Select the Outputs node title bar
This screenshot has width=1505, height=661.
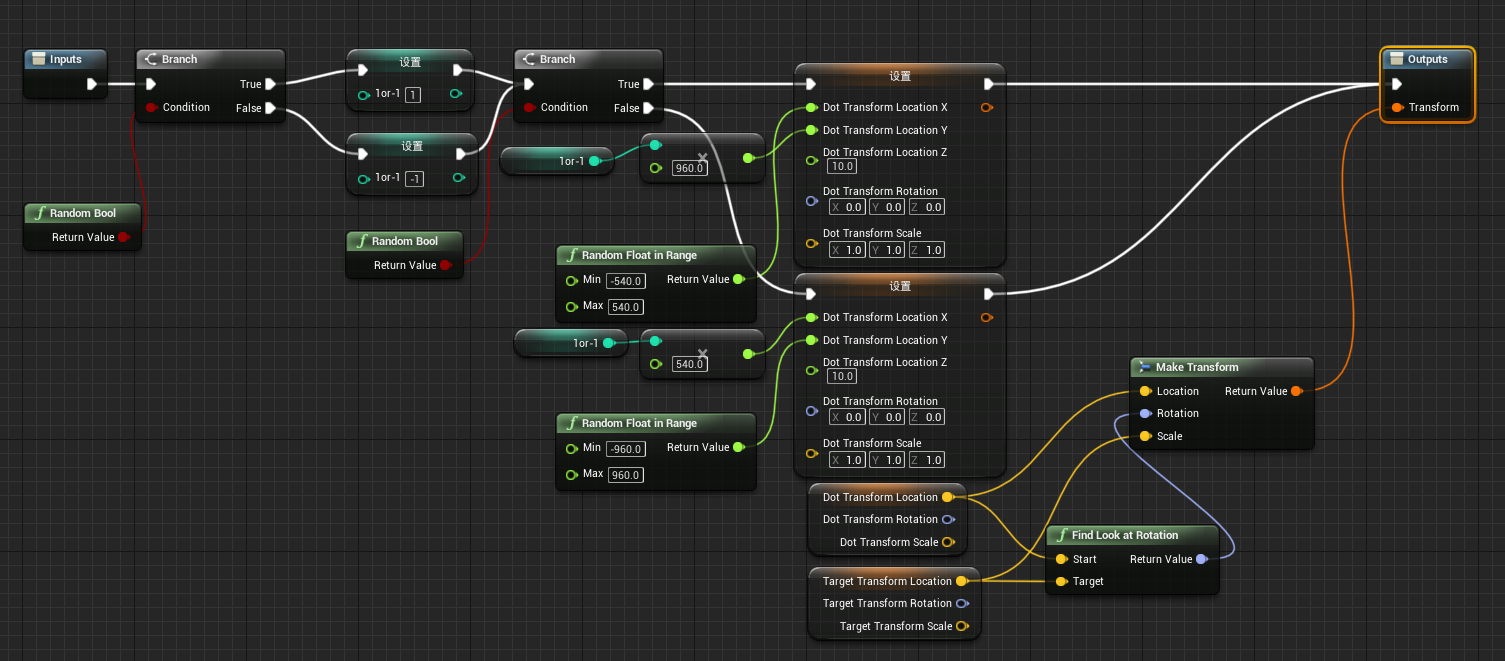click(1427, 59)
